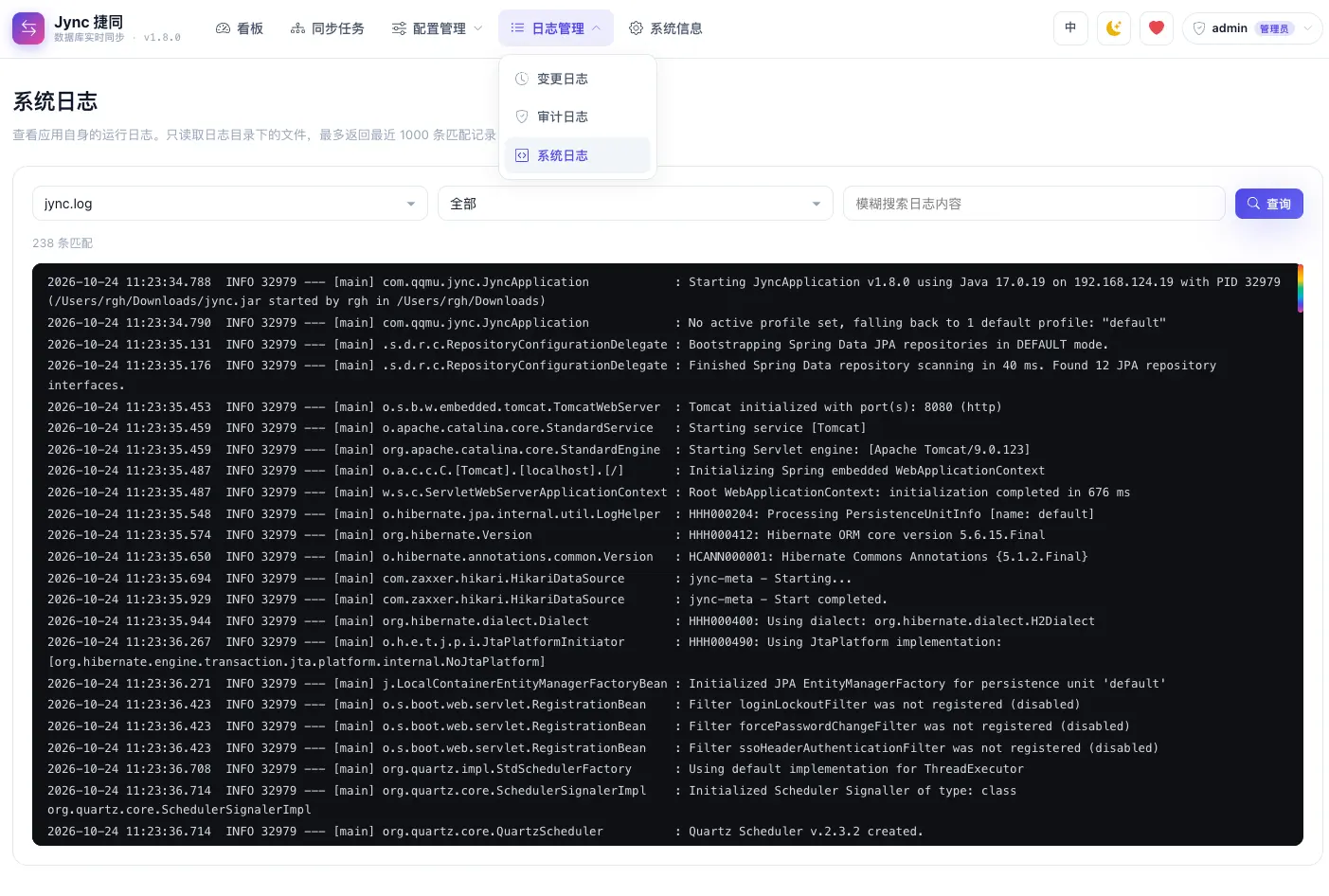Click the 同步任务 hierarchy icon
Screen dimensions: 1329x896
click(x=297, y=28)
